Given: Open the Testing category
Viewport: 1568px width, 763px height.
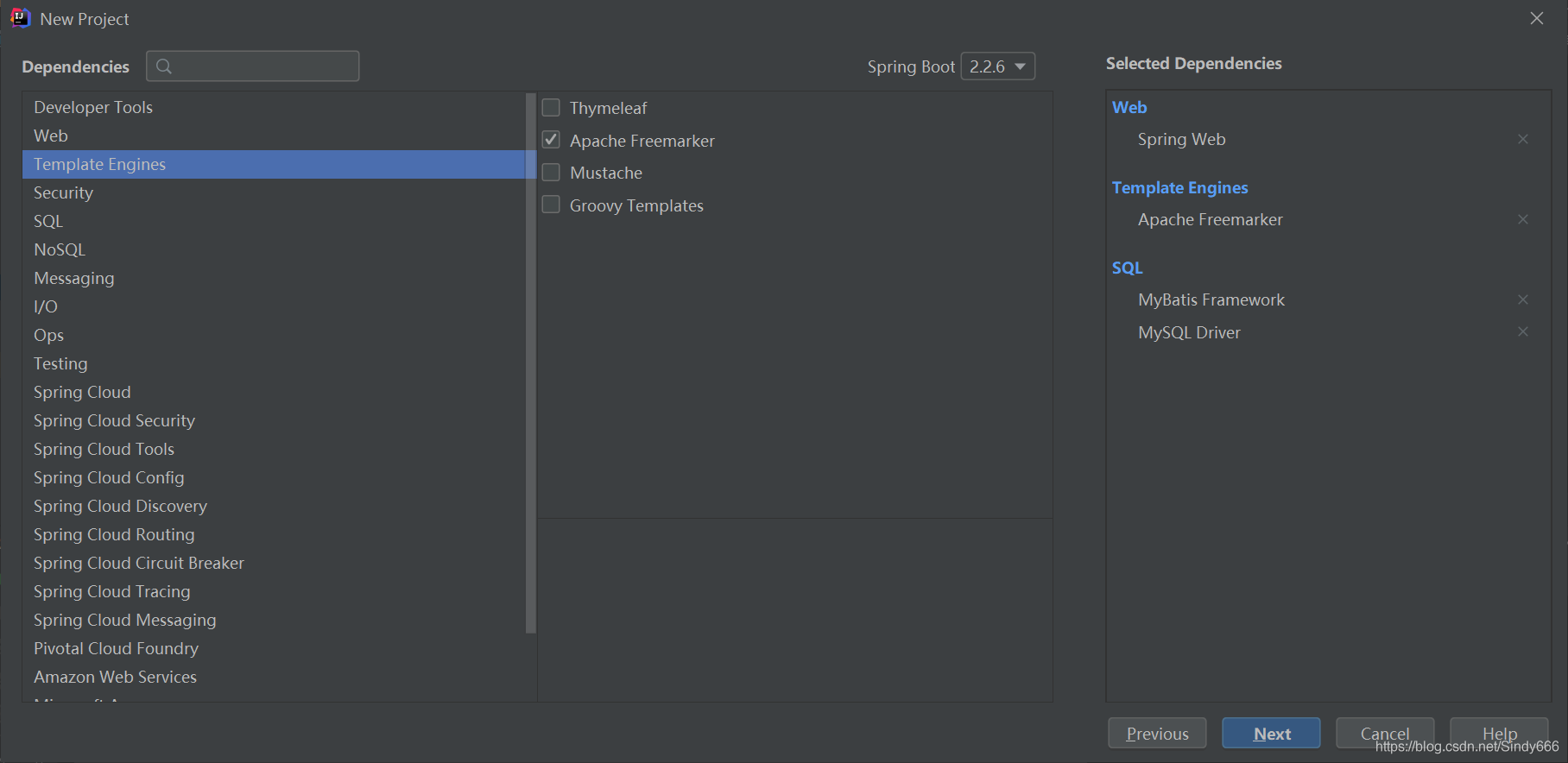Looking at the screenshot, I should [274, 363].
